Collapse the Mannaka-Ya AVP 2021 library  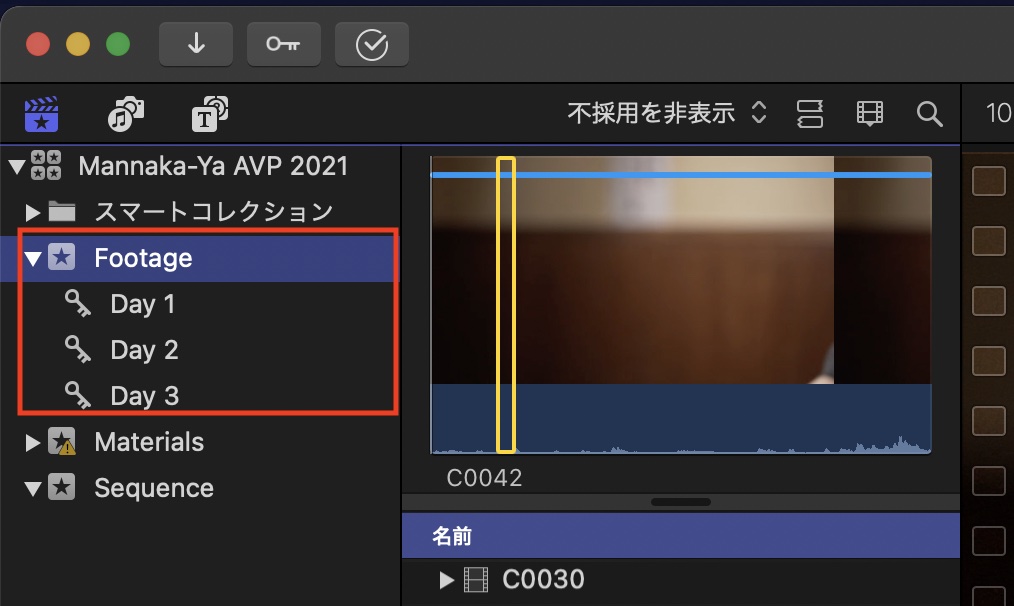pyautogui.click(x=17, y=167)
